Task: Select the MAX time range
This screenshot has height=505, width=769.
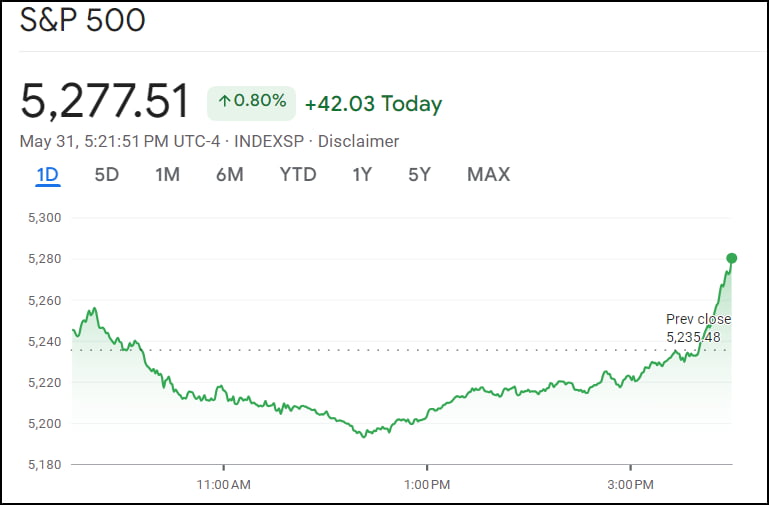Action: (488, 175)
